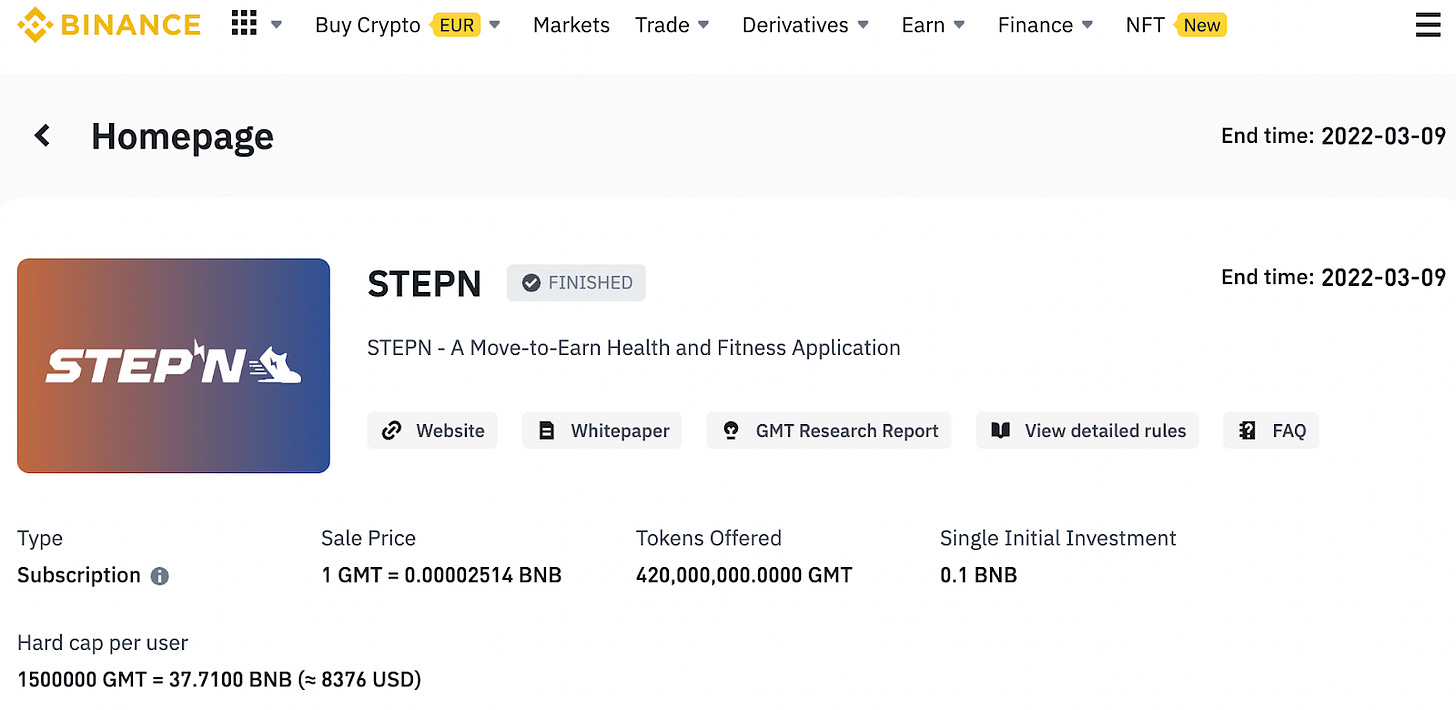Go to Markets

571,25
